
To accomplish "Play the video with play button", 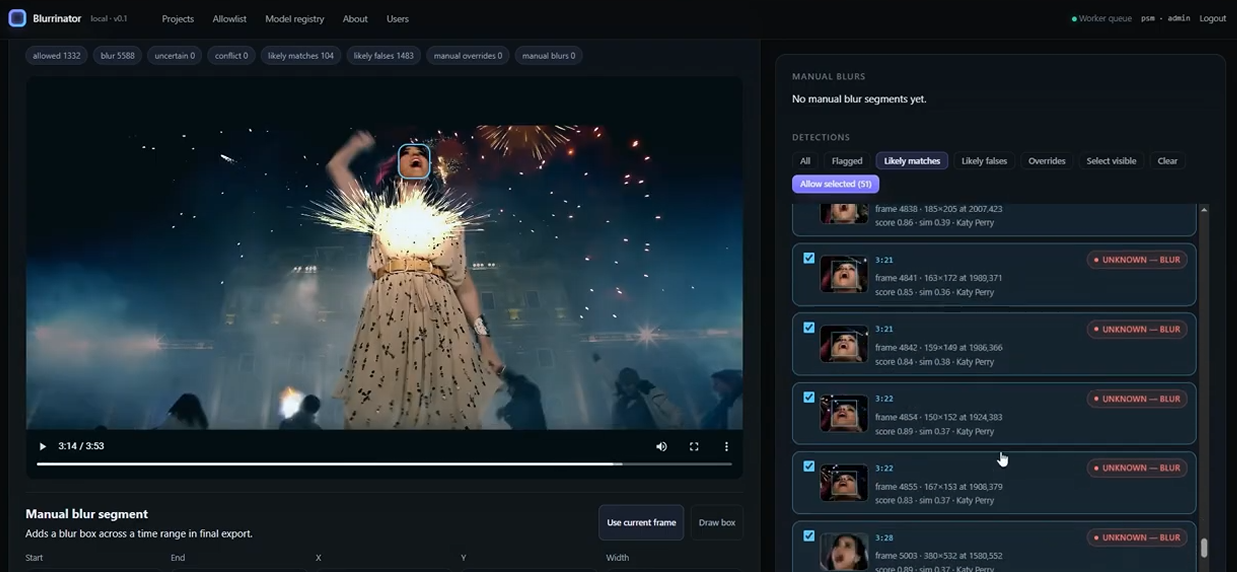I will point(42,446).
